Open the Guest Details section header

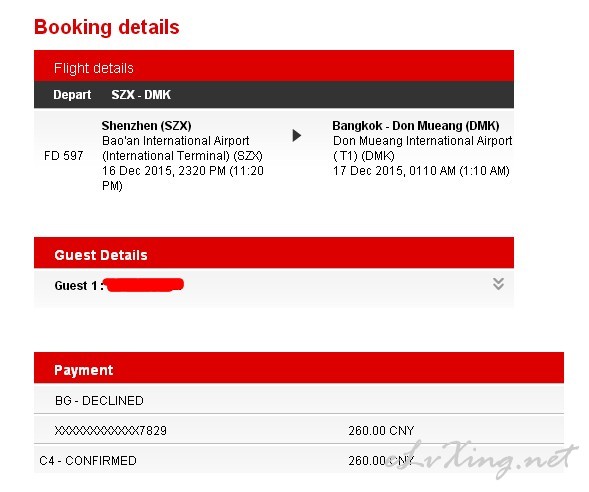pyautogui.click(x=274, y=253)
